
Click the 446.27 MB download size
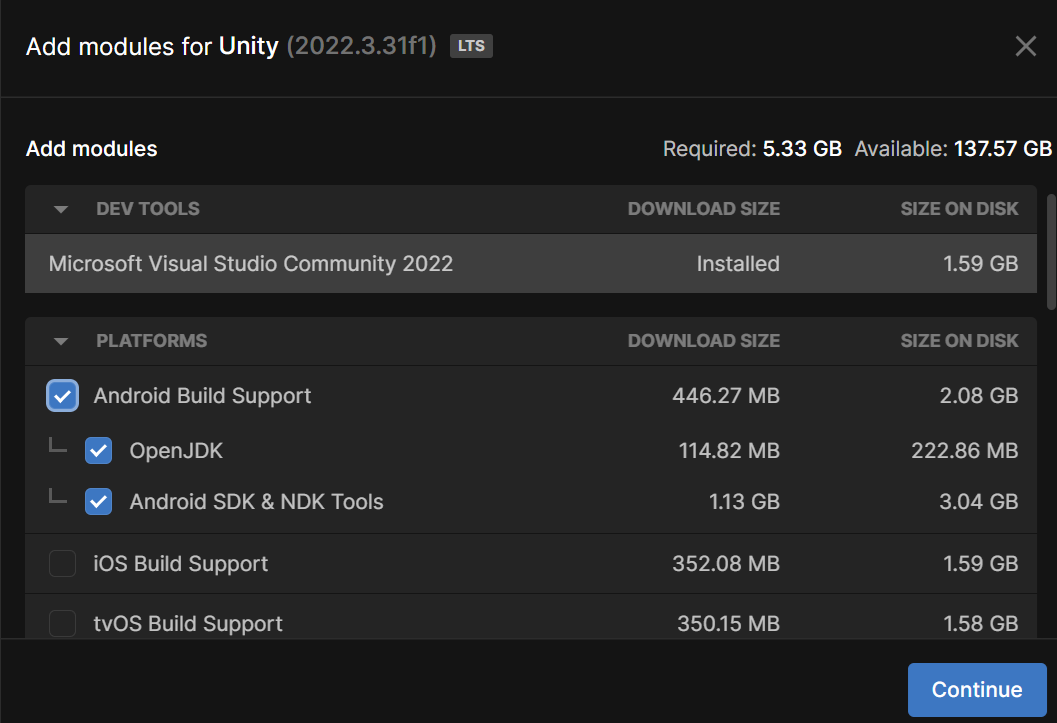pyautogui.click(x=726, y=396)
